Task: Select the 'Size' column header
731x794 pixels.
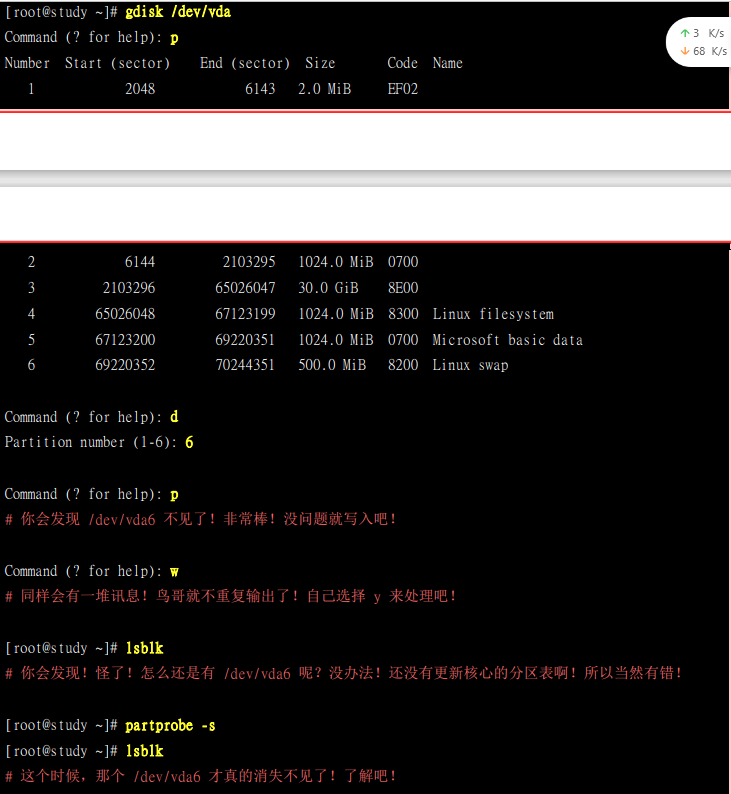Action: (x=320, y=63)
